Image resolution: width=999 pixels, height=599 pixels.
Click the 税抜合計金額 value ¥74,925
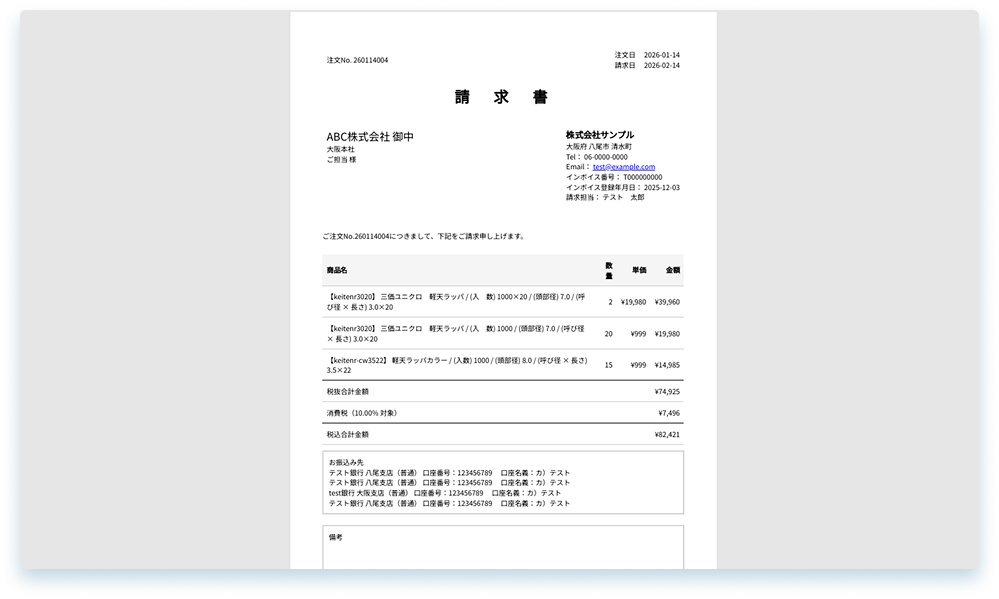(x=667, y=391)
